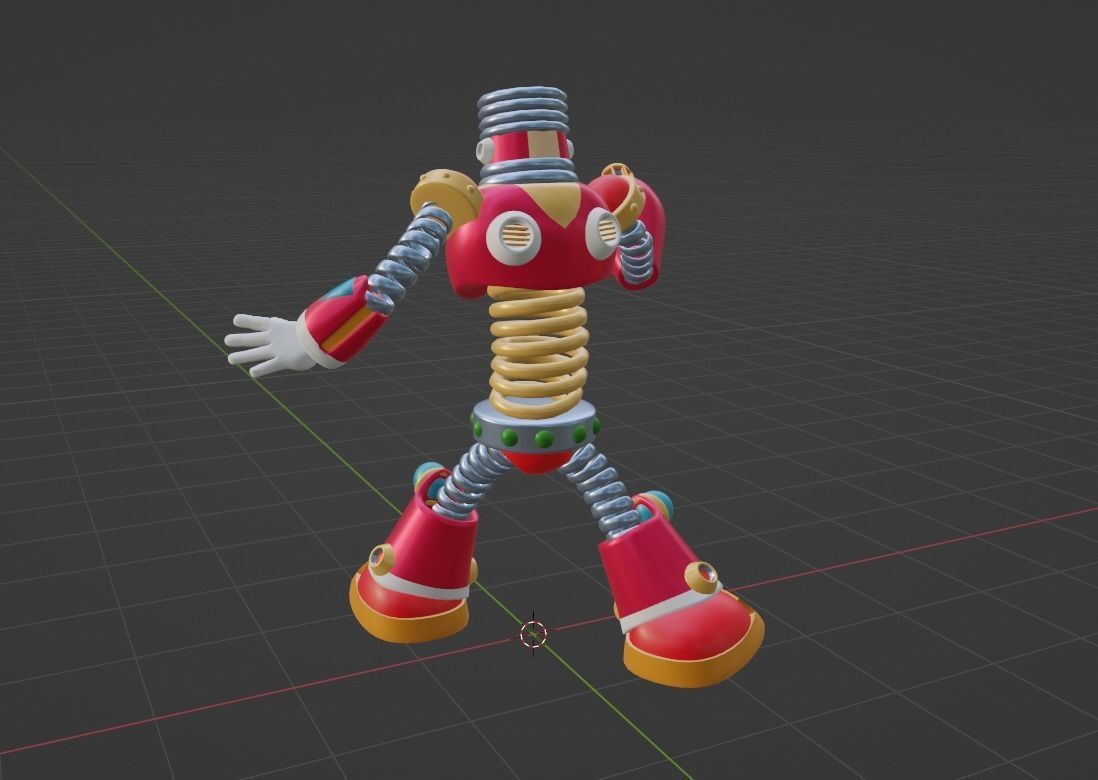Select the grey spring on top of head

tap(522, 111)
